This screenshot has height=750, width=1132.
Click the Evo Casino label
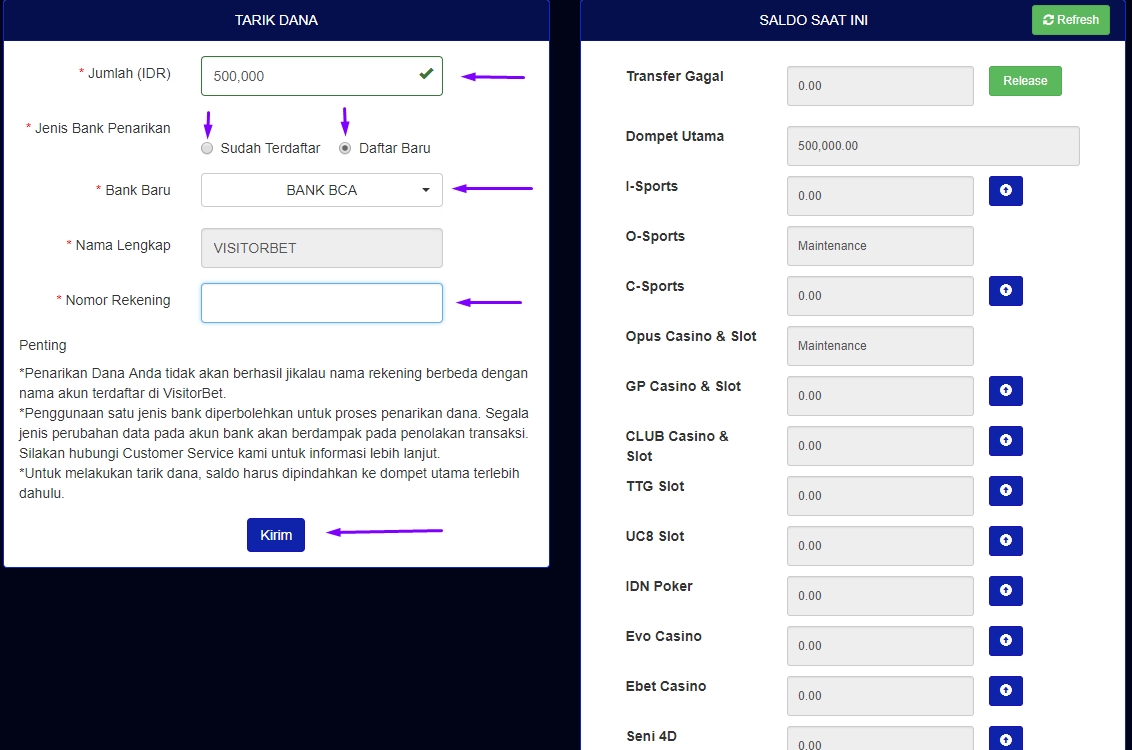tap(663, 636)
